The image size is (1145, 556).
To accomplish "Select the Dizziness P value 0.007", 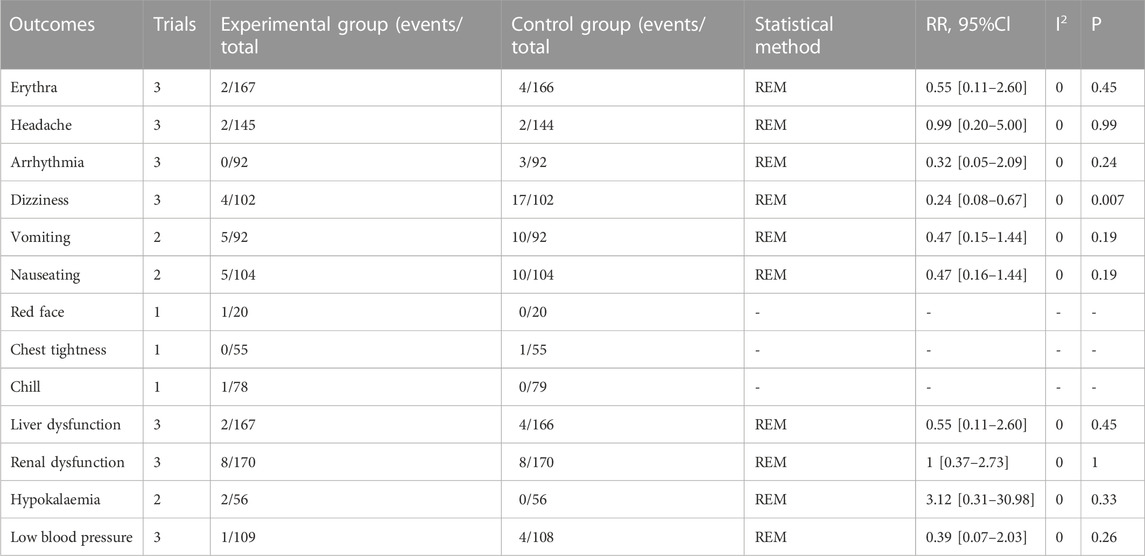I will tap(1107, 200).
